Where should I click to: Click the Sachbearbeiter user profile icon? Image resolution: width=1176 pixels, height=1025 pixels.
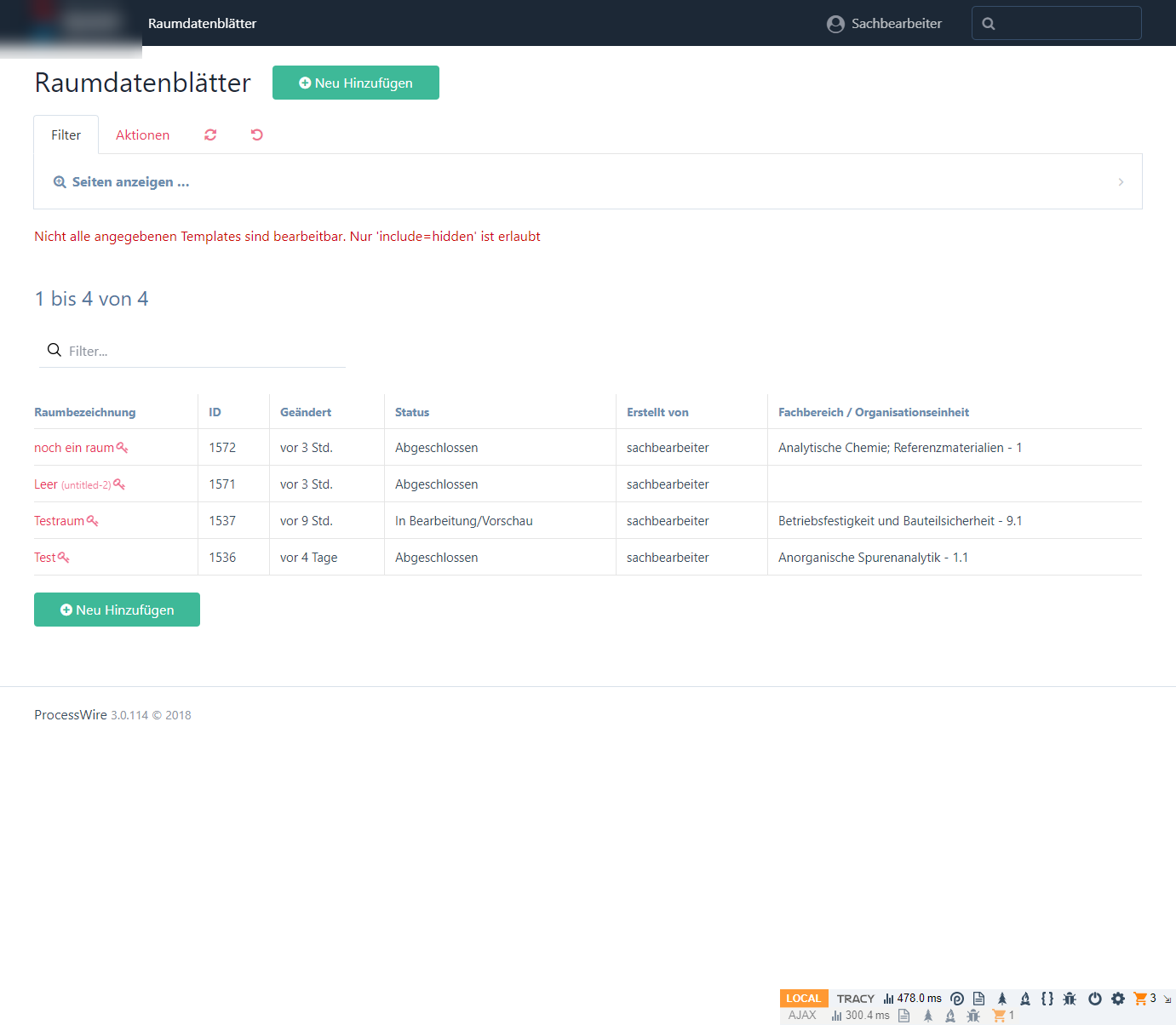[835, 23]
